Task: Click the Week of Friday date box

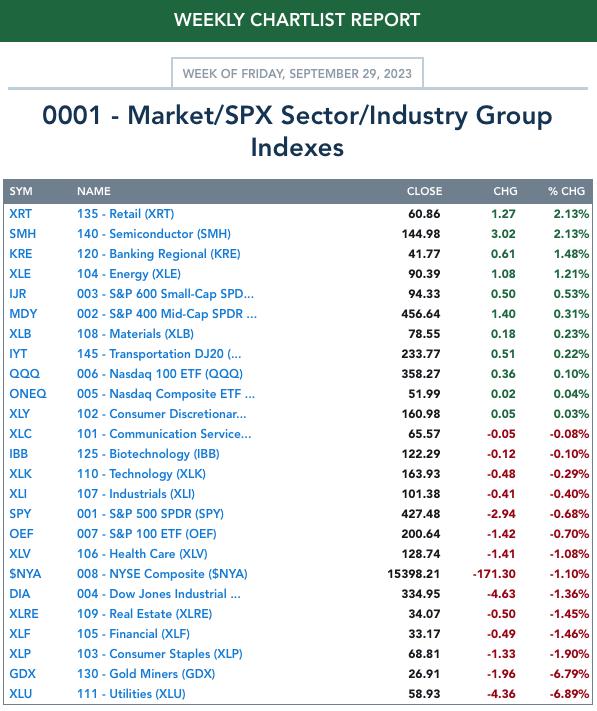Action: click(297, 73)
